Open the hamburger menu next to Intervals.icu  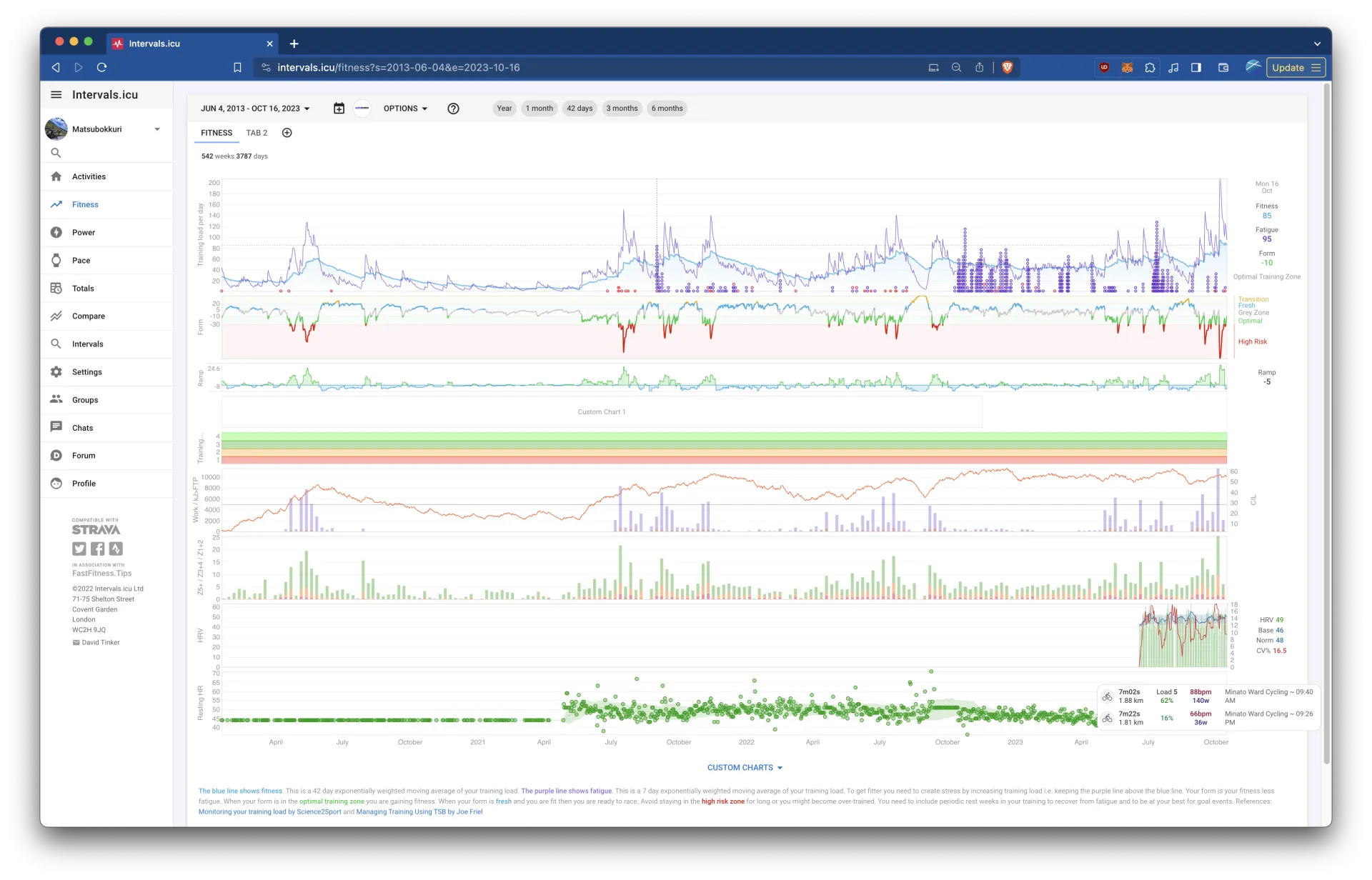[56, 94]
